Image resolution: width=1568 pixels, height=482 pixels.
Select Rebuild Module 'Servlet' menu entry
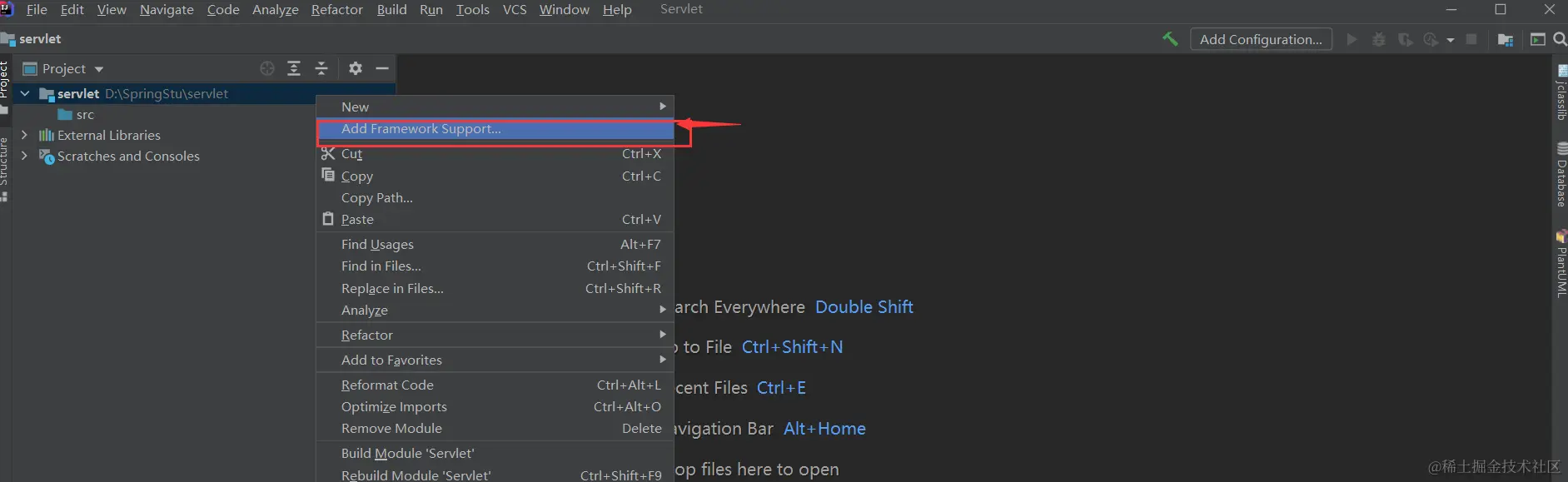click(495, 475)
